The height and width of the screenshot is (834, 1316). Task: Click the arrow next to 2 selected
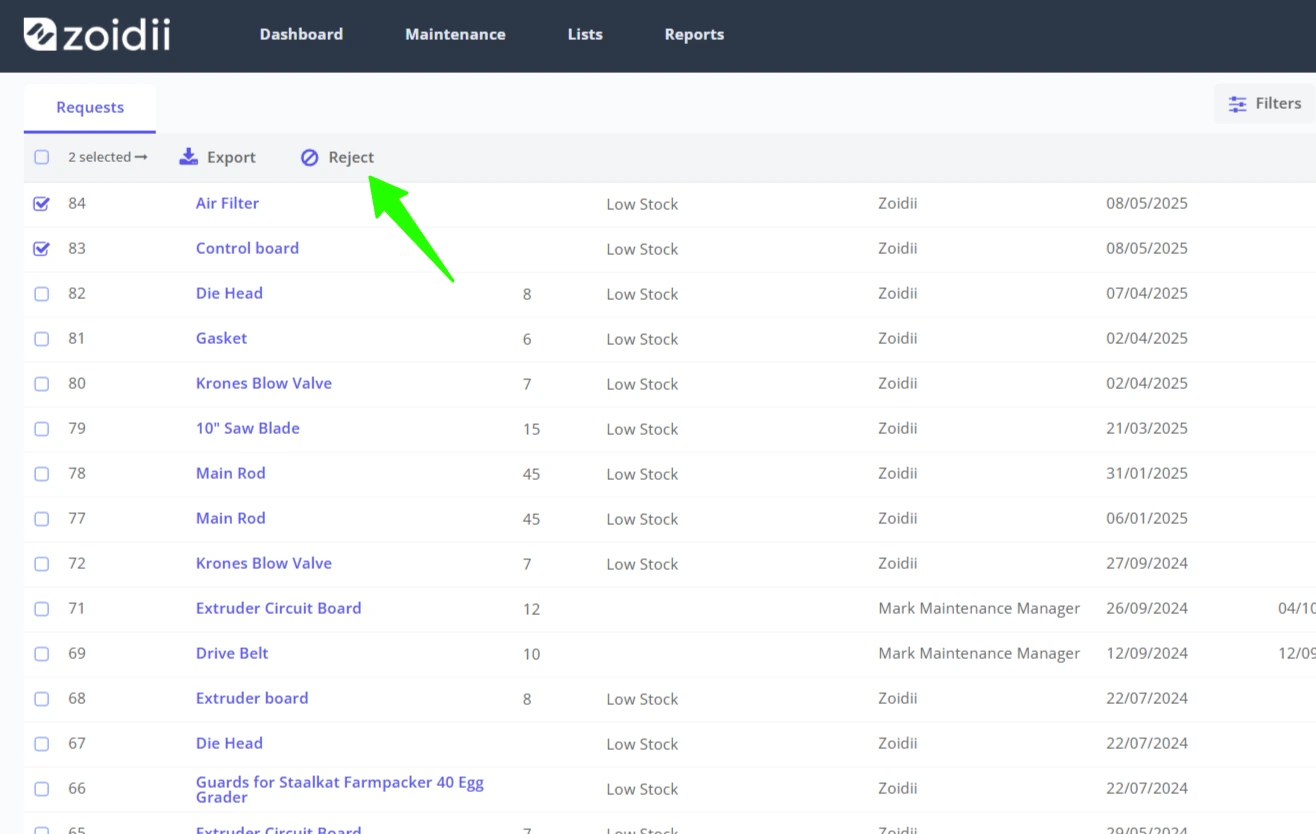coord(141,157)
